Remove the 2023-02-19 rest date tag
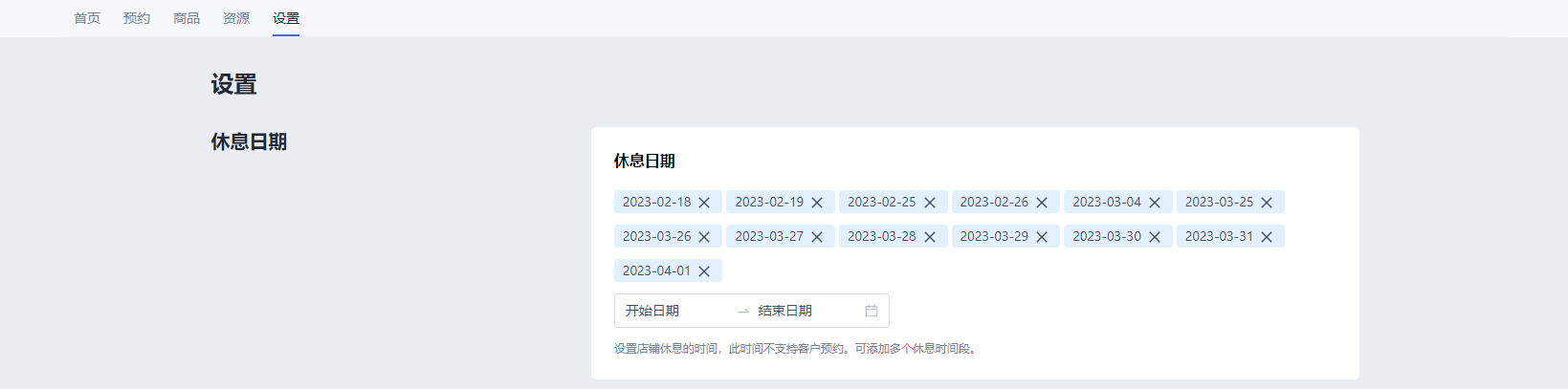This screenshot has height=389, width=1568. 817,203
